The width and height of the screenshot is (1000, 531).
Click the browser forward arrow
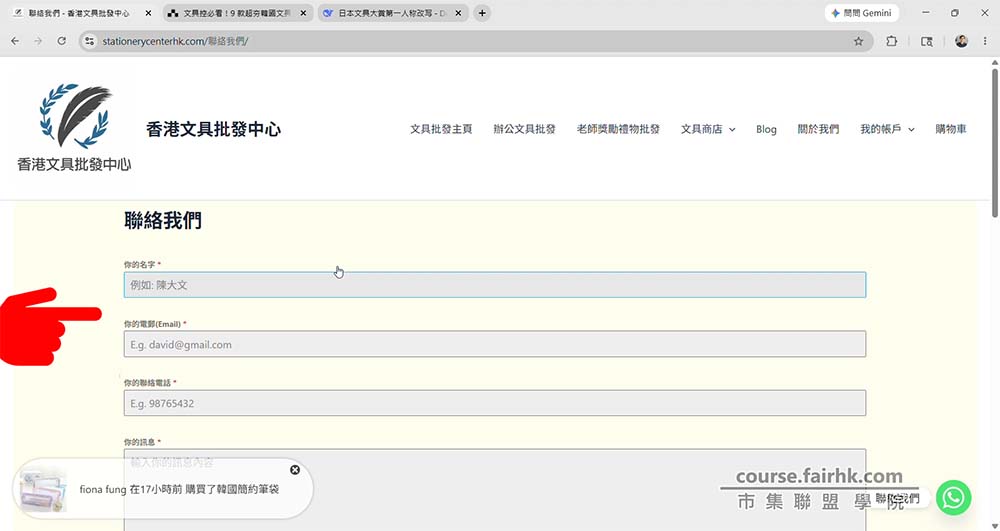coord(38,41)
